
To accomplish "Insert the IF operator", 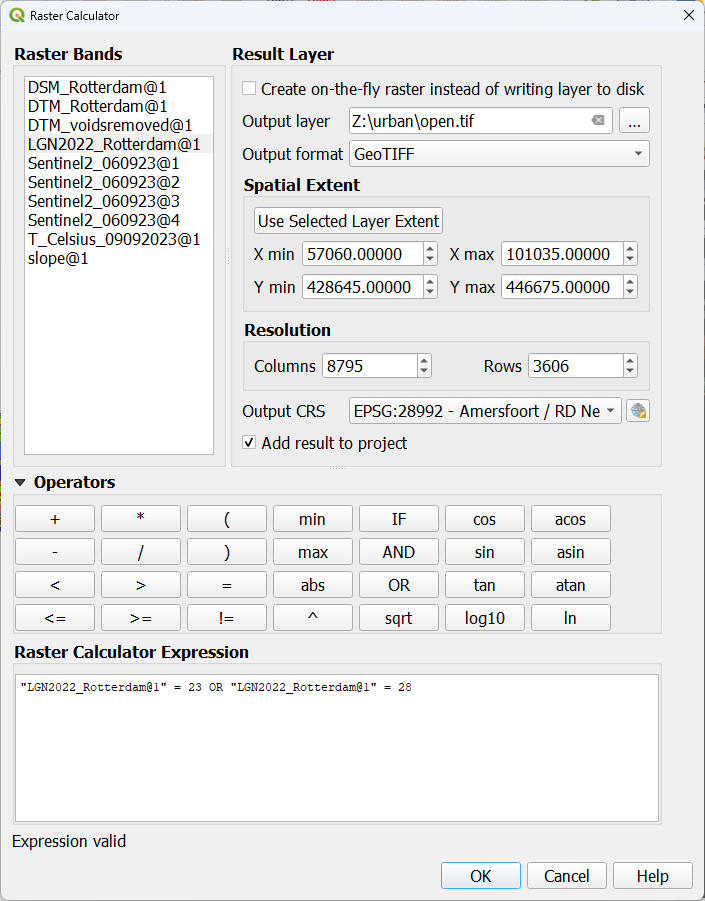I will point(399,519).
